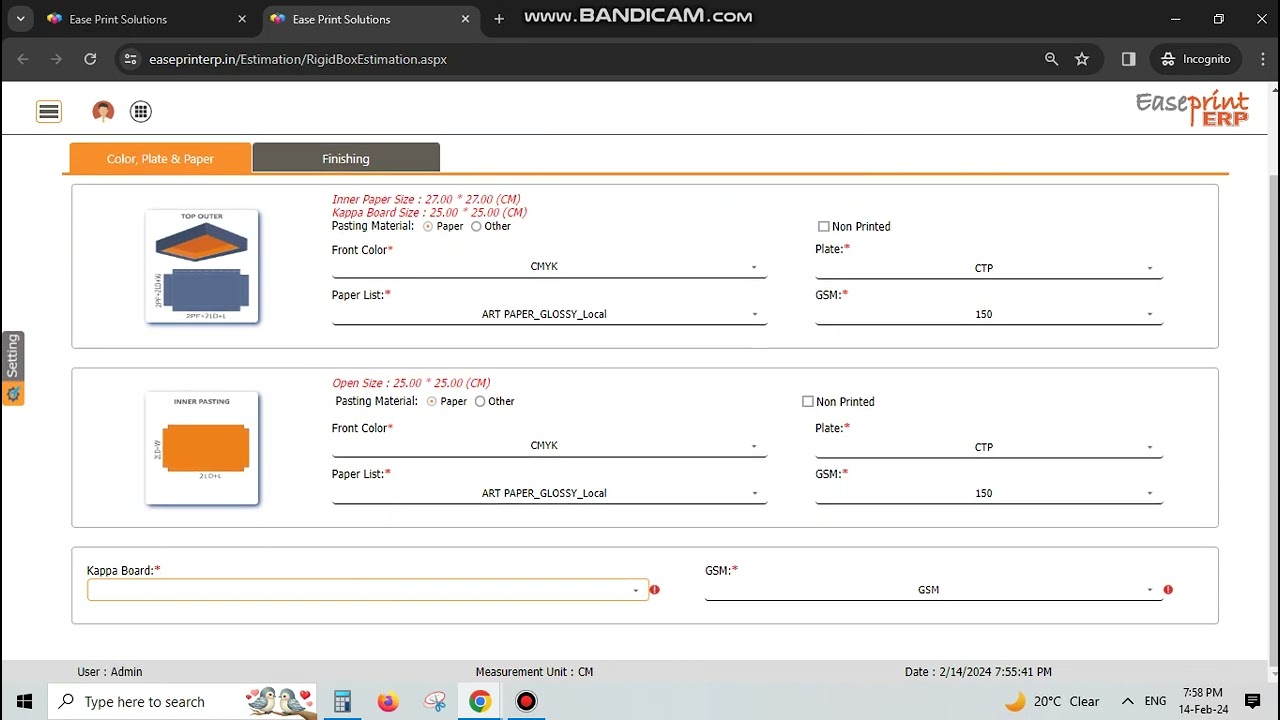Select Paper radio for Inner Pasting
1280x720 pixels.
coord(432,402)
